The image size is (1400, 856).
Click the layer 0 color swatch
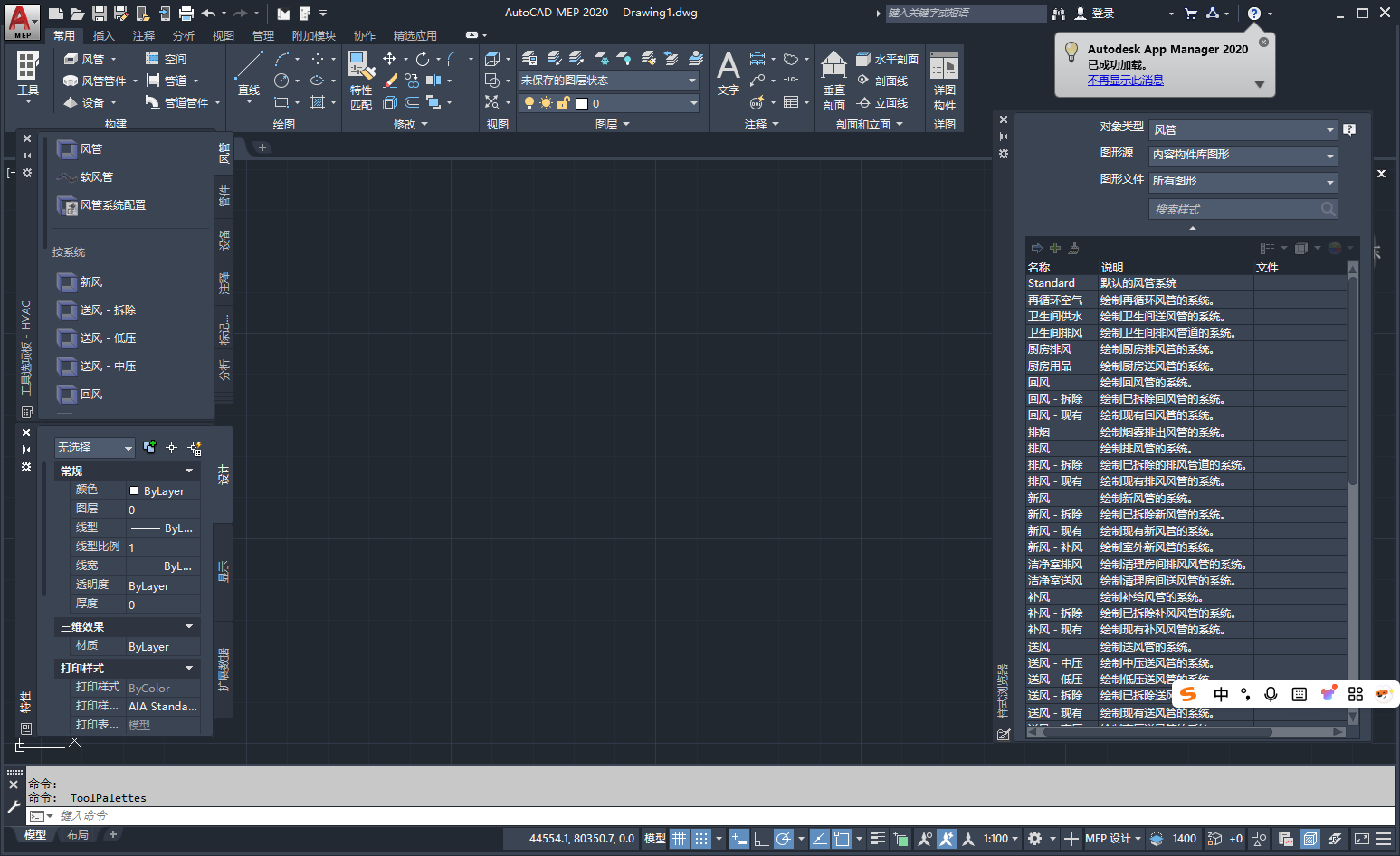(x=581, y=102)
